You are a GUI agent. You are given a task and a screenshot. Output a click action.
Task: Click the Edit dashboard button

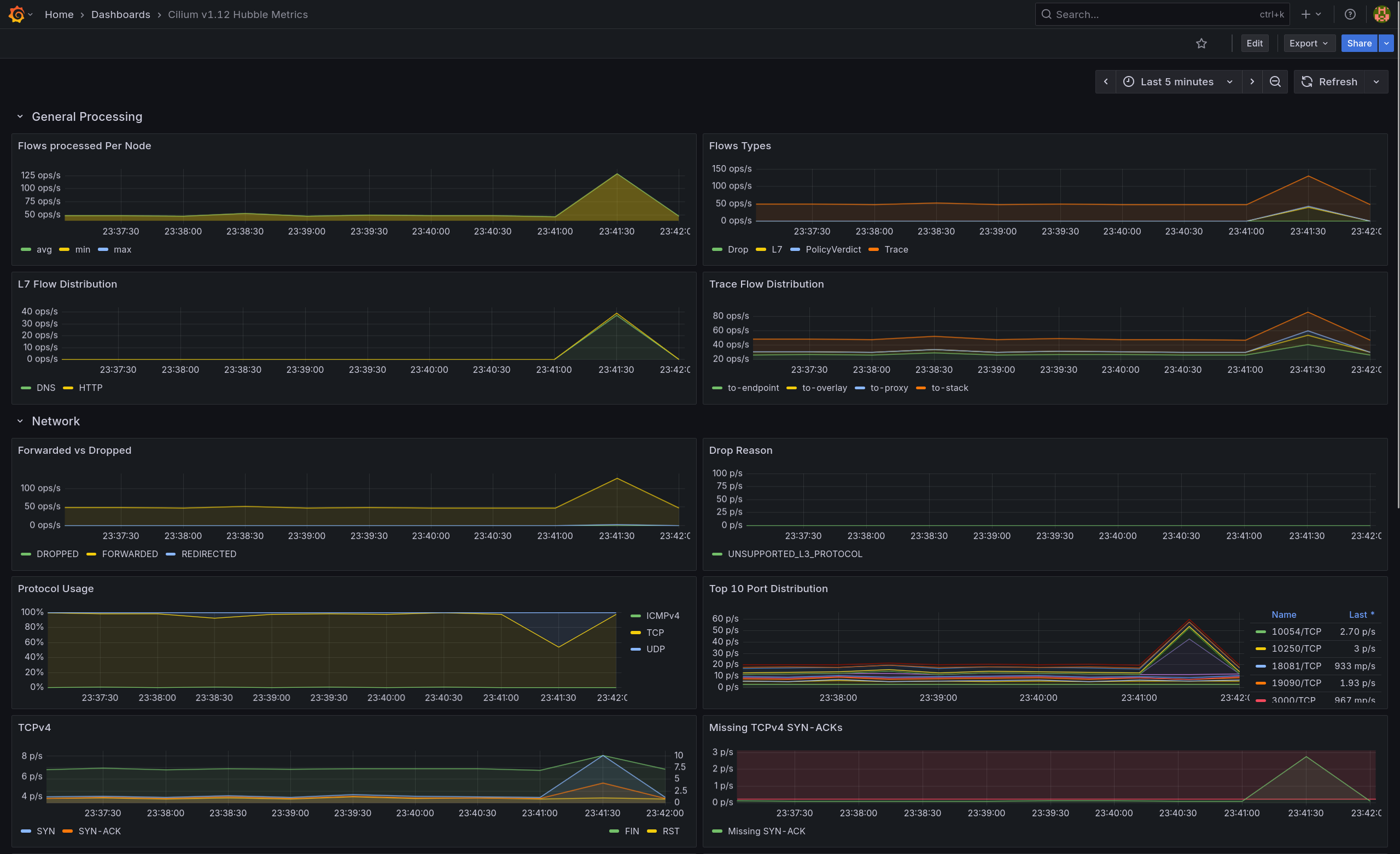click(1254, 43)
